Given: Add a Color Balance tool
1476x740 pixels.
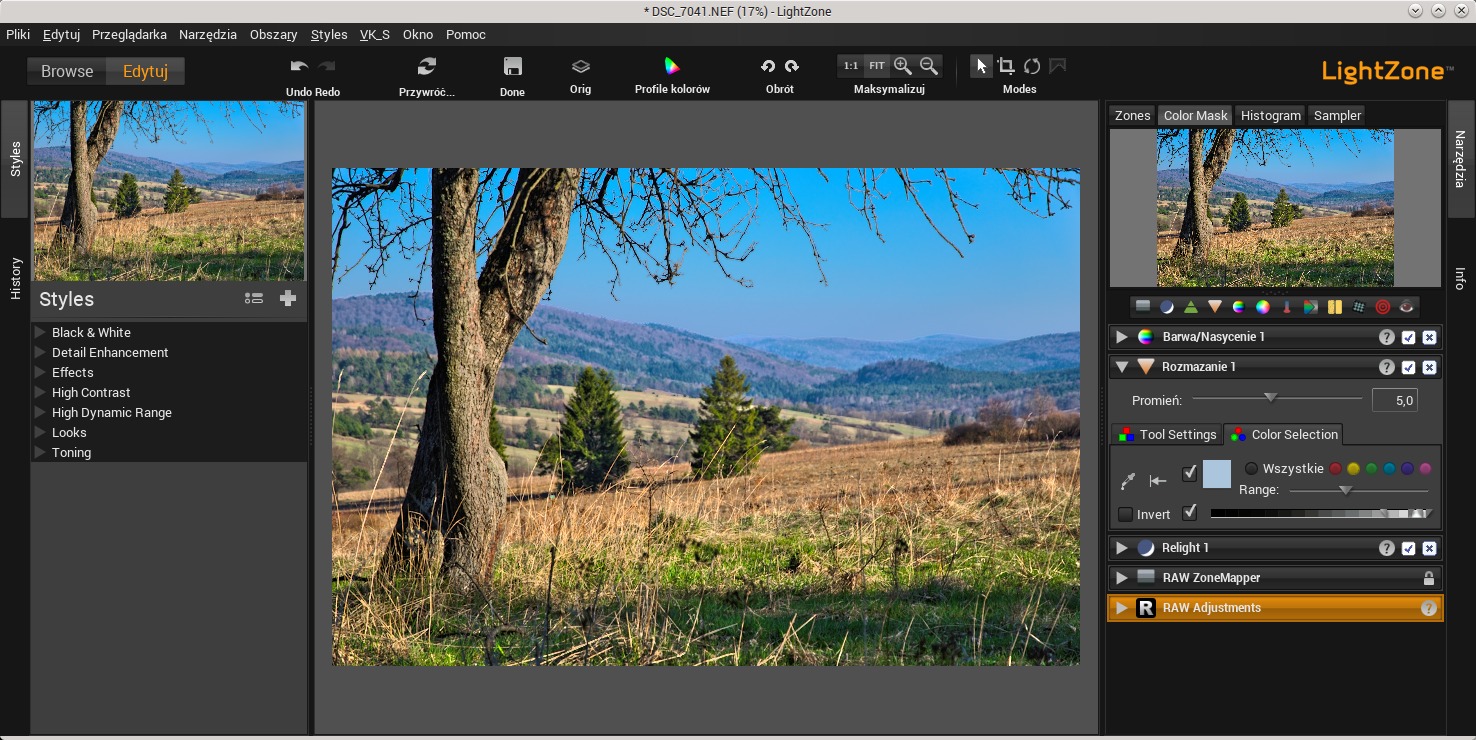Looking at the screenshot, I should pyautogui.click(x=1263, y=307).
